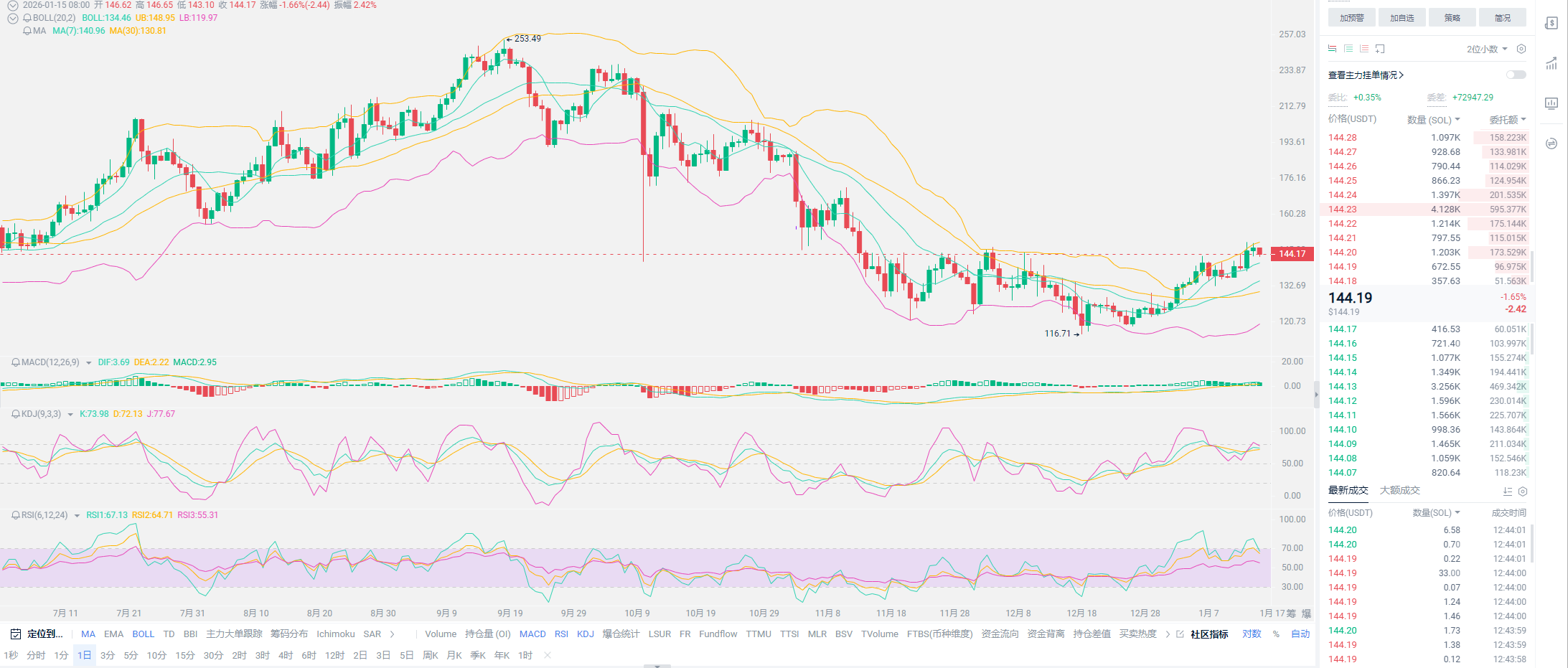Screen dimensions: 1568x668
Task: Open the 2位小数 decimal precision dropdown
Action: tap(1486, 49)
